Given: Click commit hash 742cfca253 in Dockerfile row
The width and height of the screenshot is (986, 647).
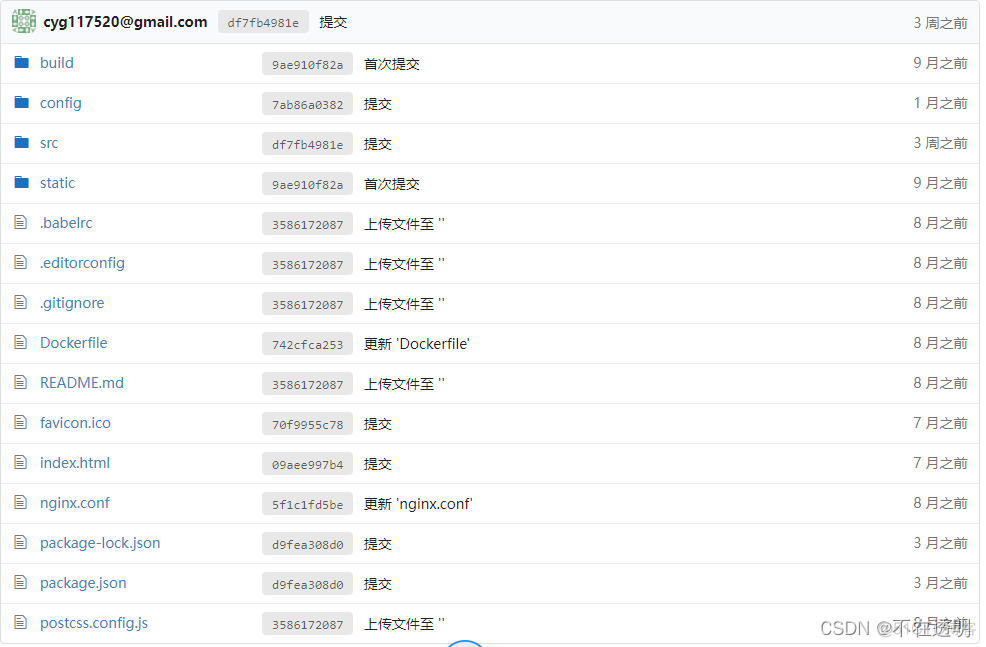Looking at the screenshot, I should click(307, 344).
